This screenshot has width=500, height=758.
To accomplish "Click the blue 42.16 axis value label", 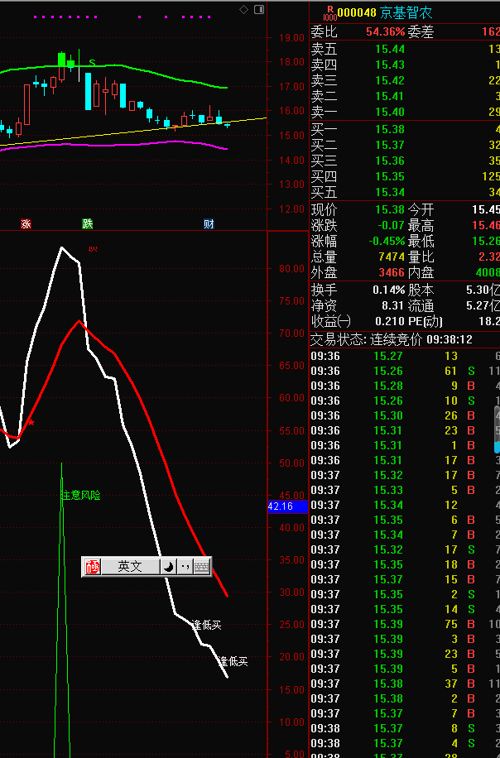I will click(x=288, y=507).
